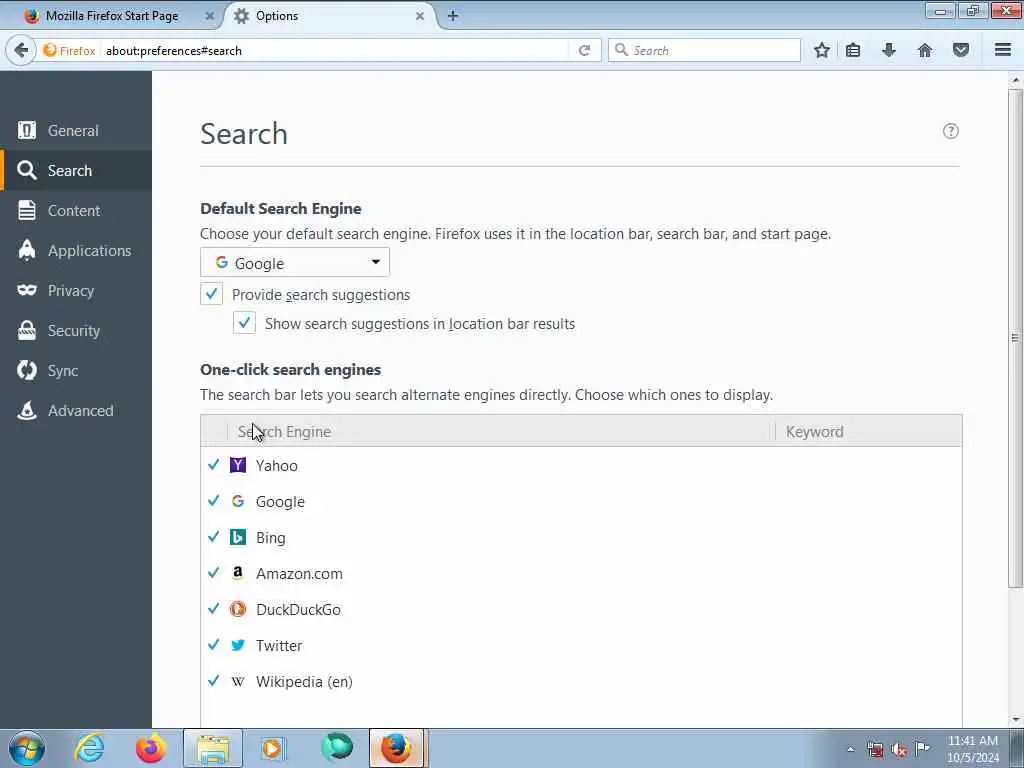
Task: Uncheck Google one-click search engine
Action: [214, 500]
